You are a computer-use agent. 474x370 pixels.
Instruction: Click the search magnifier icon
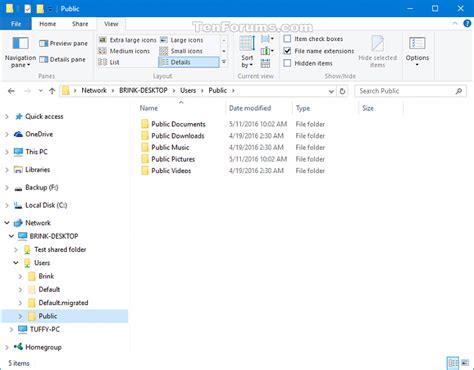pyautogui.click(x=459, y=91)
